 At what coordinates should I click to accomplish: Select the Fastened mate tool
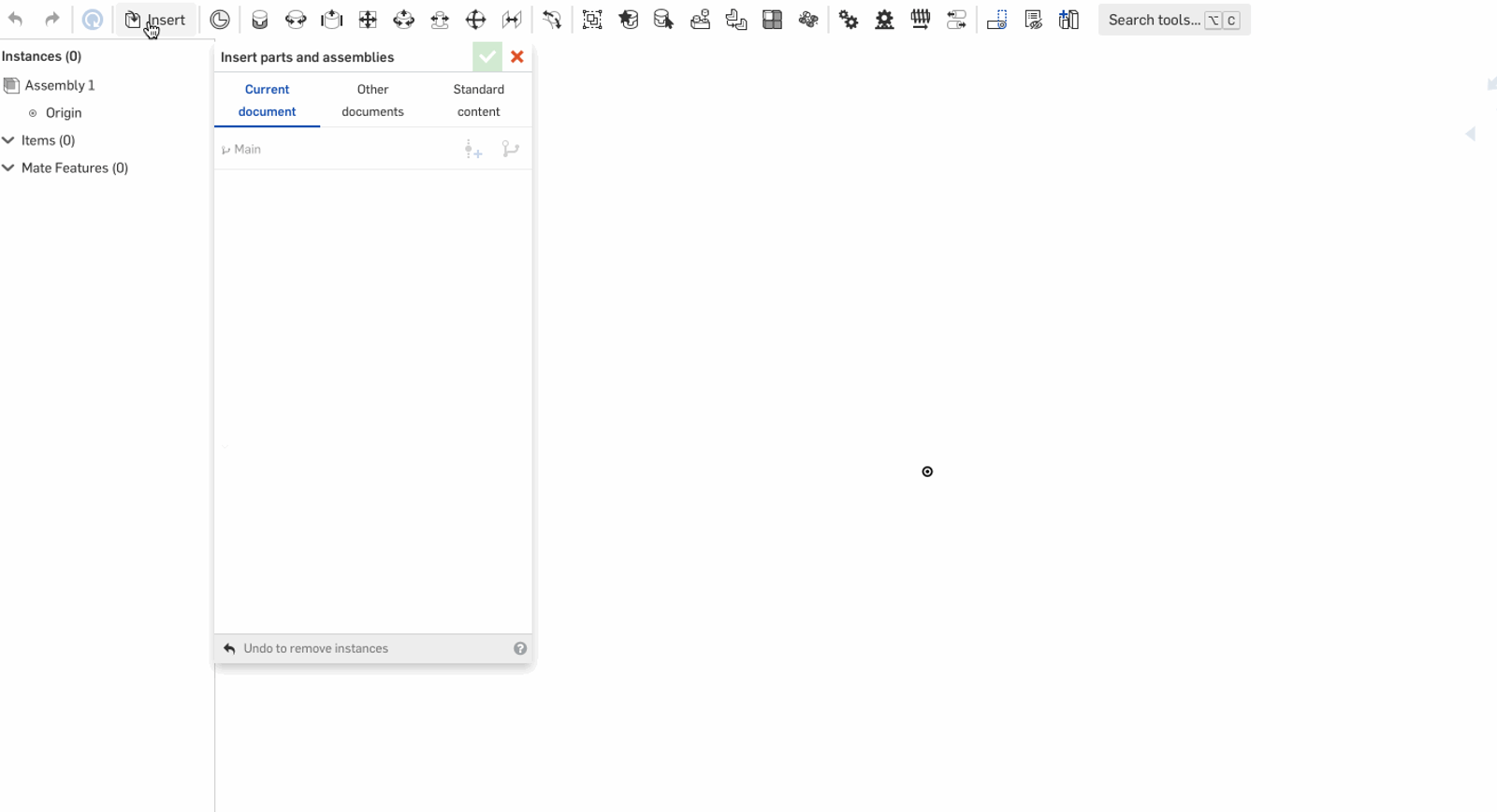click(x=260, y=20)
